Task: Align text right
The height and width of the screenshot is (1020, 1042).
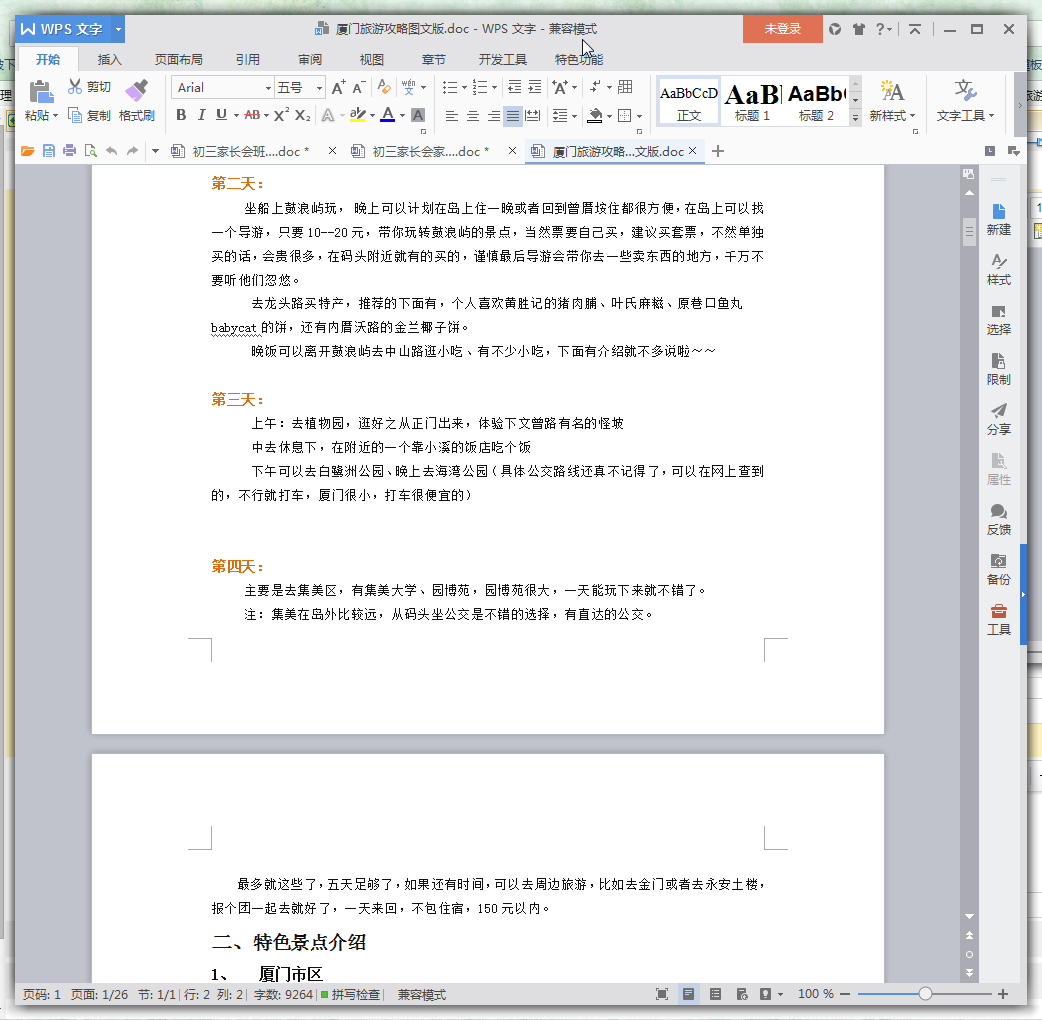Action: click(x=493, y=116)
